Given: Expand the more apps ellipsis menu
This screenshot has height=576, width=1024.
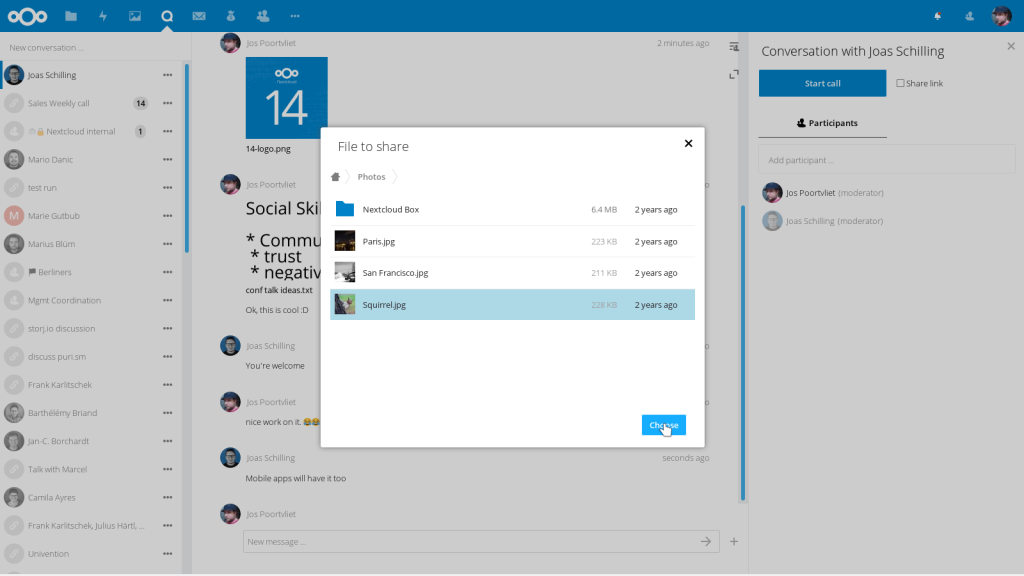Looking at the screenshot, I should click(294, 16).
